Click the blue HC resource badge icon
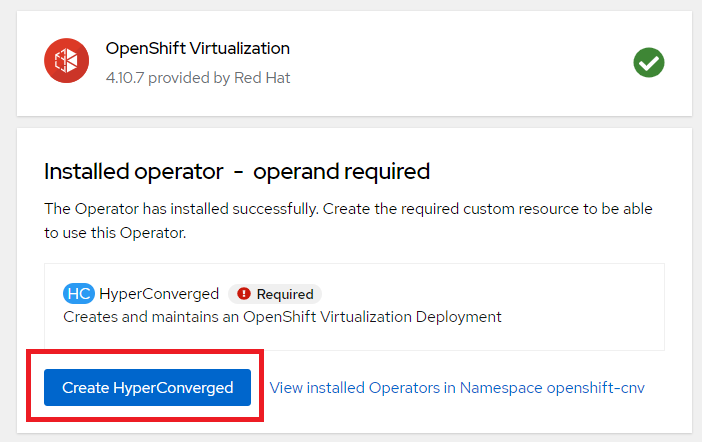702x442 pixels. point(79,294)
